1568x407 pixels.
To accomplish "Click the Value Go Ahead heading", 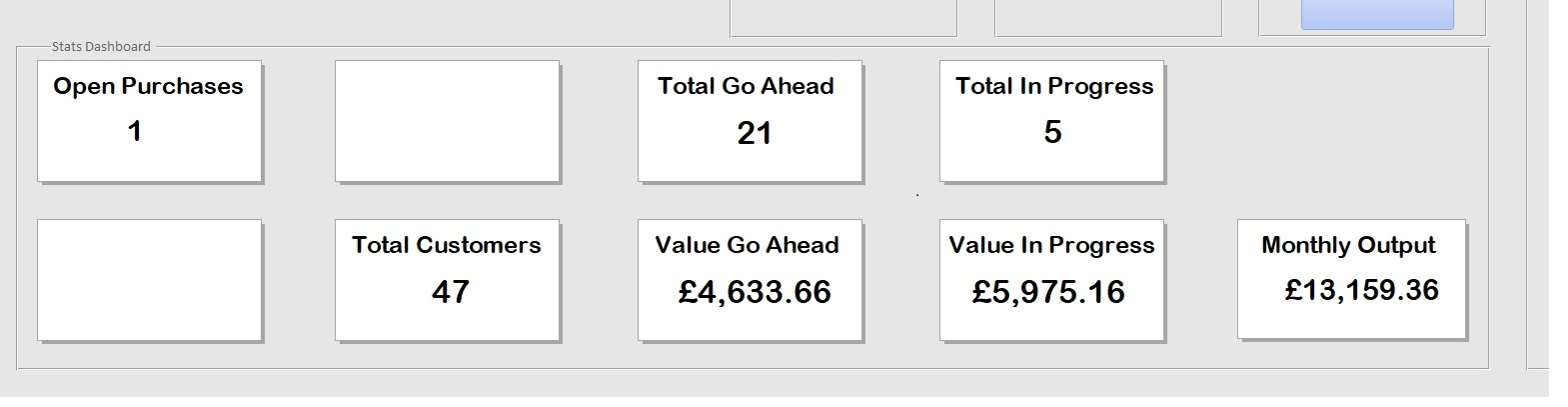I will click(x=747, y=246).
